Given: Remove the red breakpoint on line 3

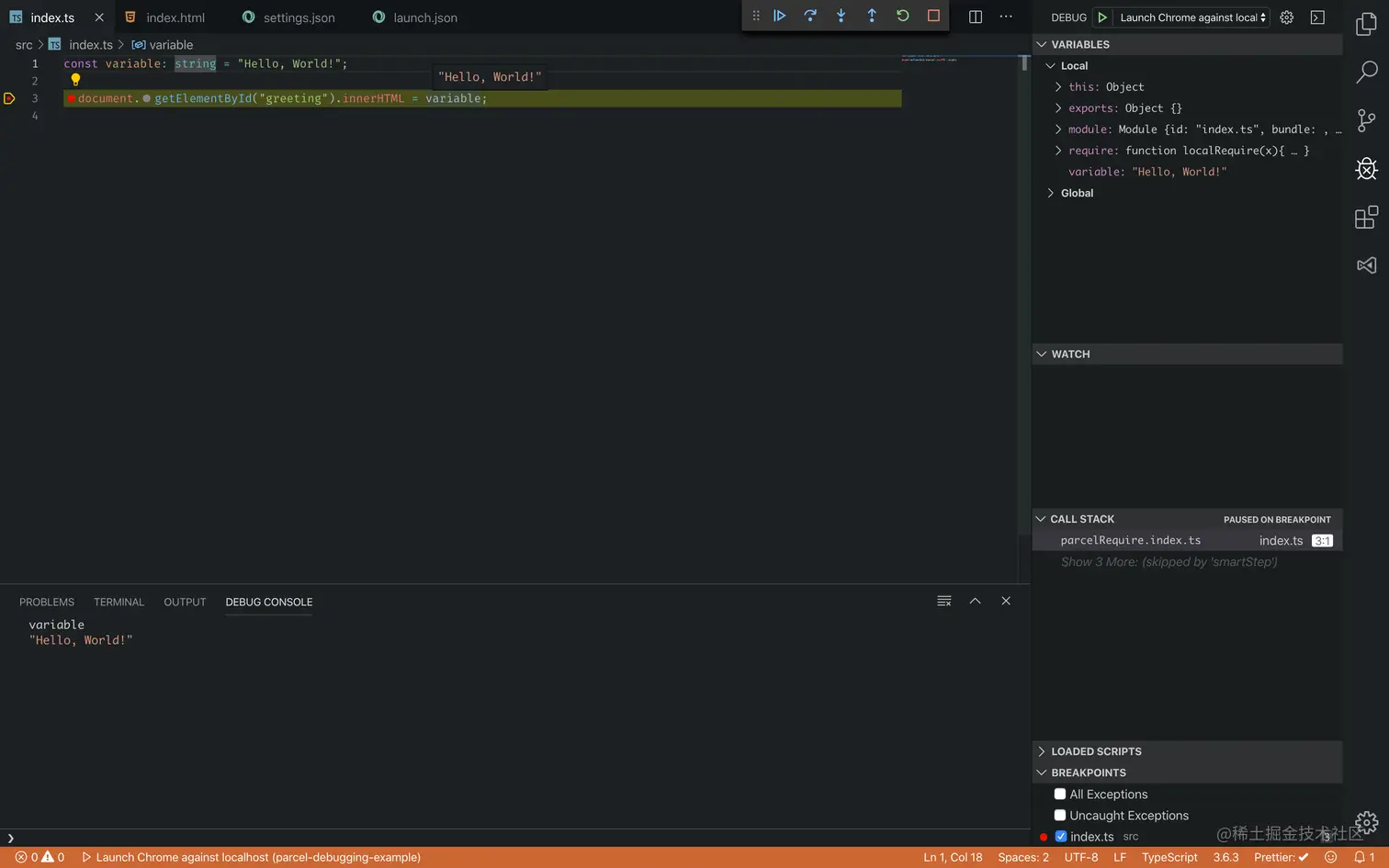Looking at the screenshot, I should coord(71,98).
